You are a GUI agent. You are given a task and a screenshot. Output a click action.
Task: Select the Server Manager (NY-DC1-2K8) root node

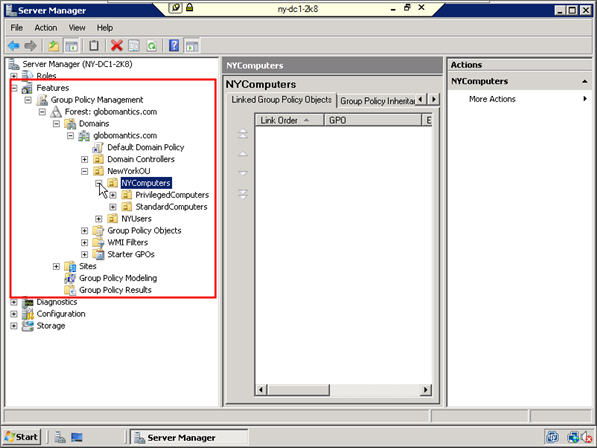[x=77, y=64]
